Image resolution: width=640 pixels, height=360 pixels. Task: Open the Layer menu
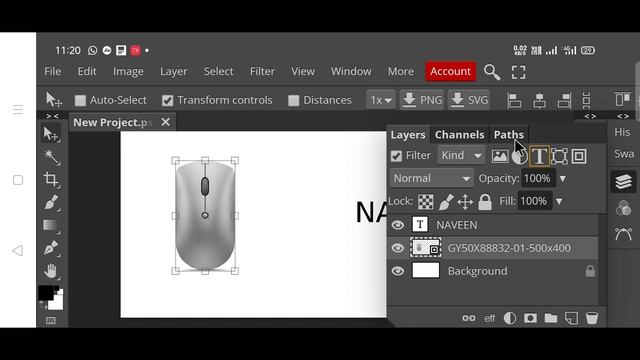click(173, 71)
